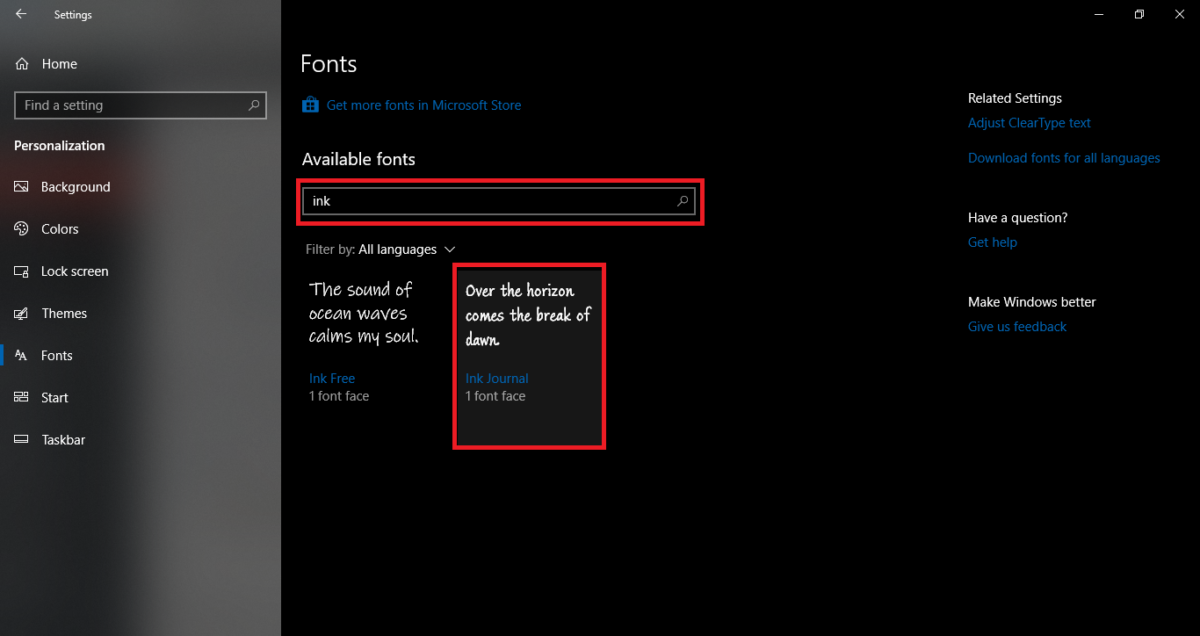Click the Find a setting search box
1200x636 pixels.
(140, 105)
